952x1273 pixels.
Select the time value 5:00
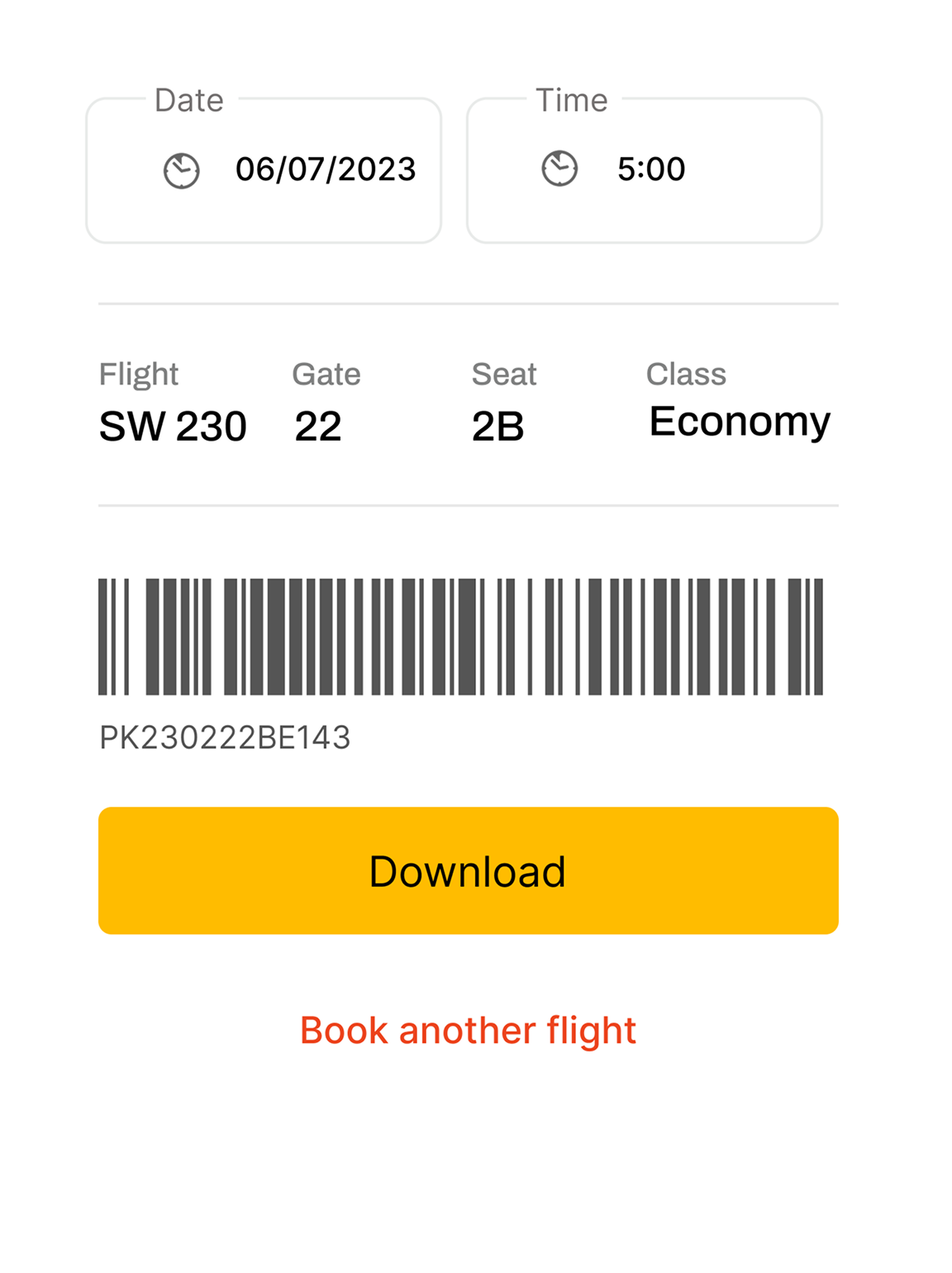coord(651,169)
